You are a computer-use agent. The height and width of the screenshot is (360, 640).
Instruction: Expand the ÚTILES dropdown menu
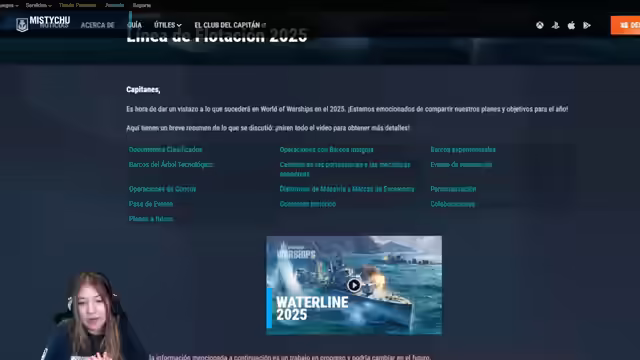(167, 25)
